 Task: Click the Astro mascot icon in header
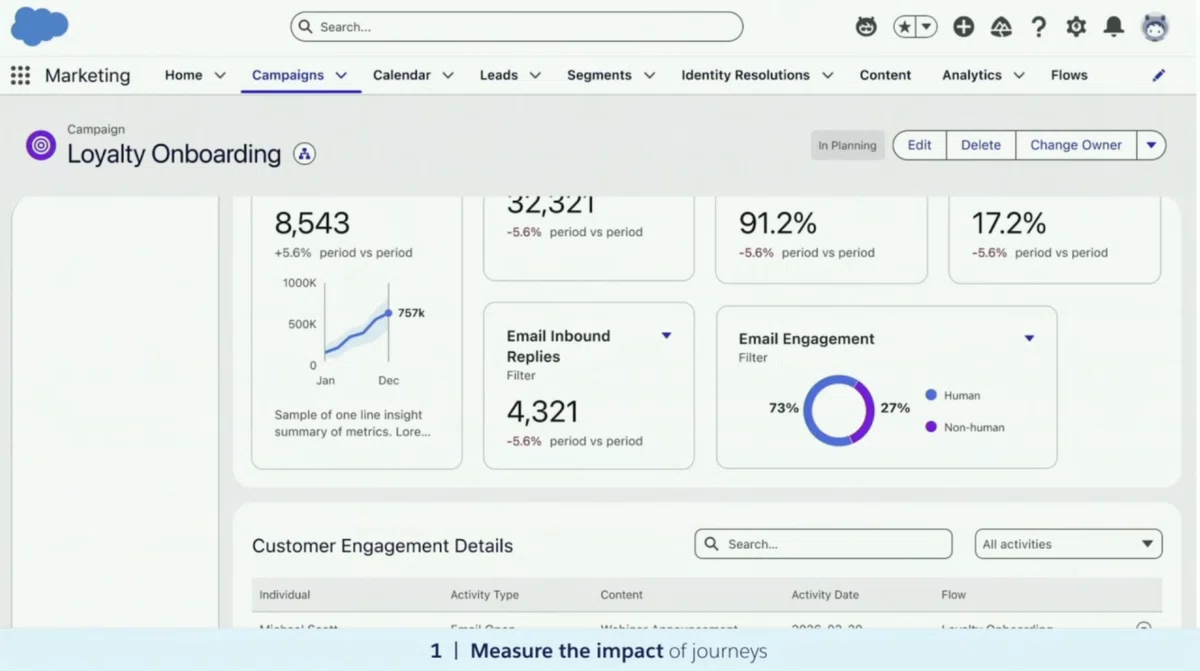pos(866,27)
